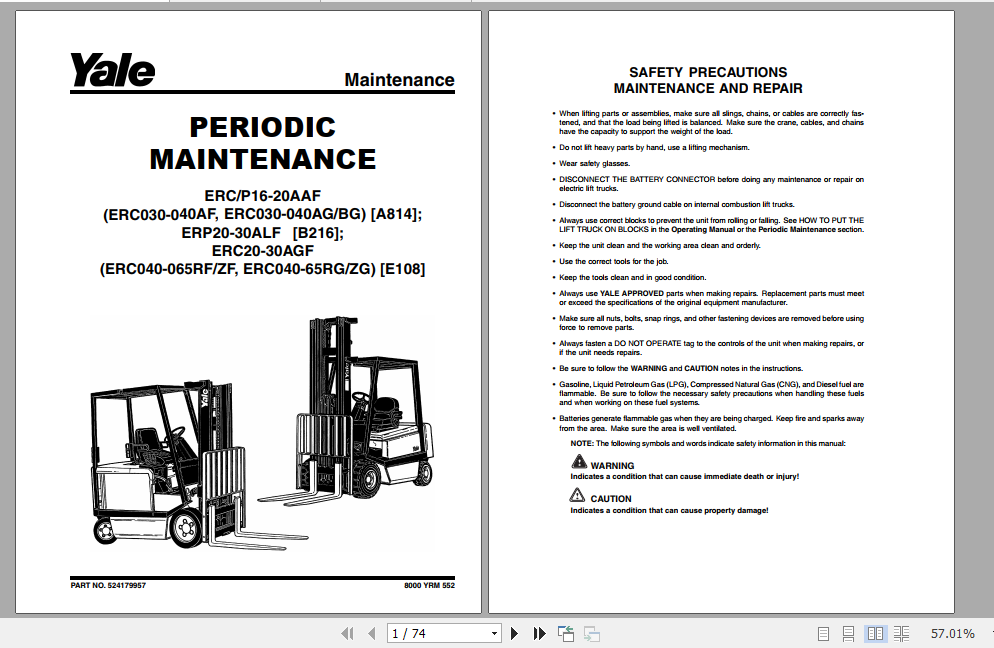Click the WARNING triangle symbol

[x=579, y=462]
